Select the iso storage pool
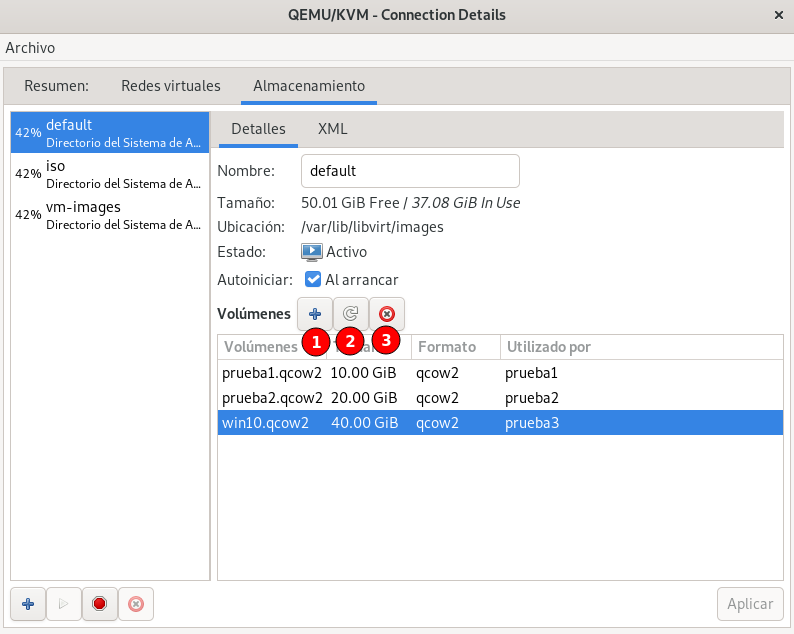794x634 pixels. (x=110, y=174)
